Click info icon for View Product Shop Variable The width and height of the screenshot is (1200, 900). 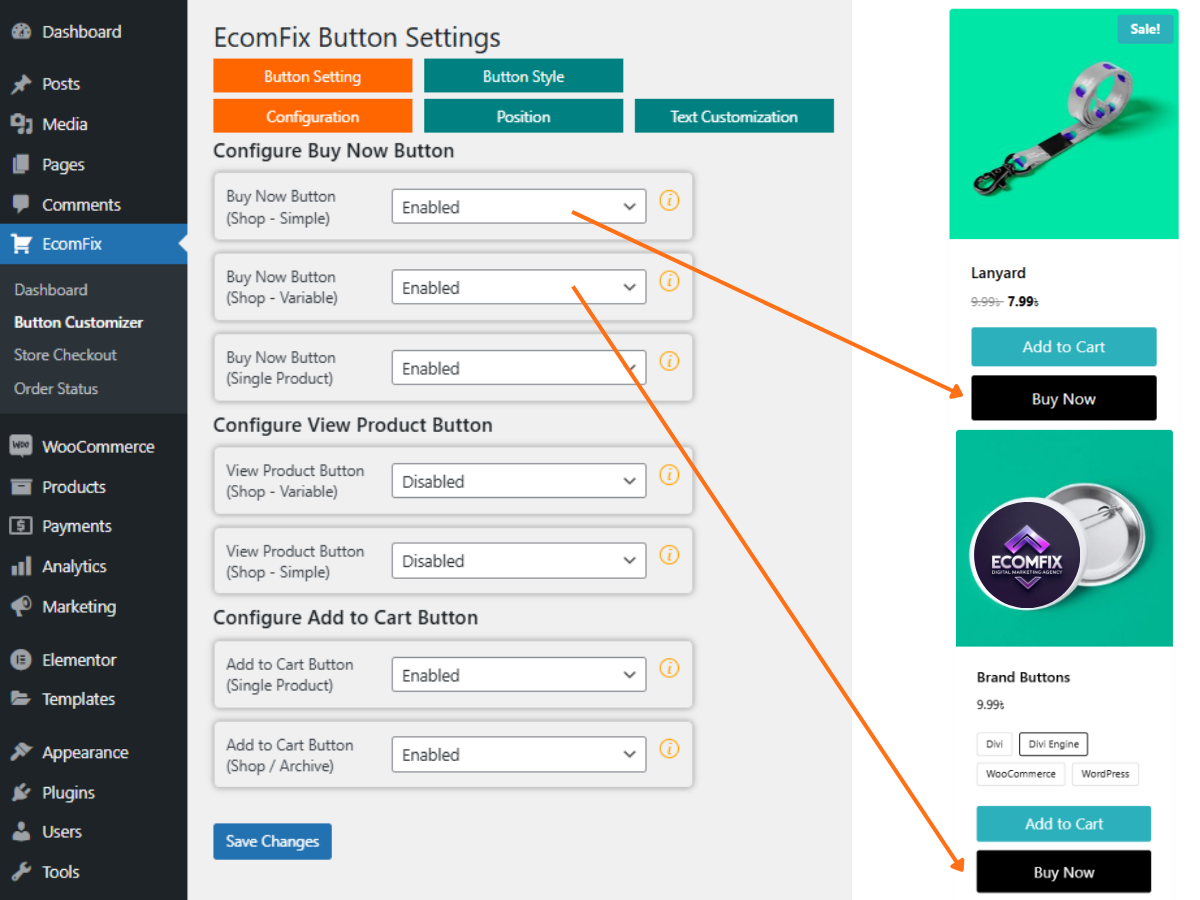click(669, 474)
